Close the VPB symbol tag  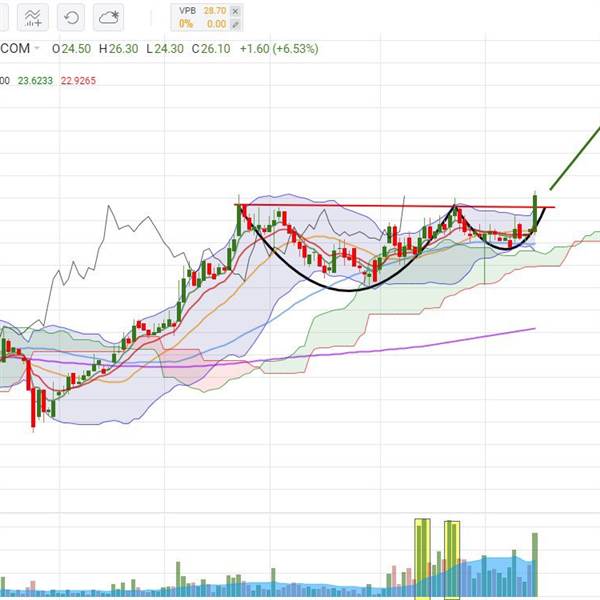click(x=235, y=11)
